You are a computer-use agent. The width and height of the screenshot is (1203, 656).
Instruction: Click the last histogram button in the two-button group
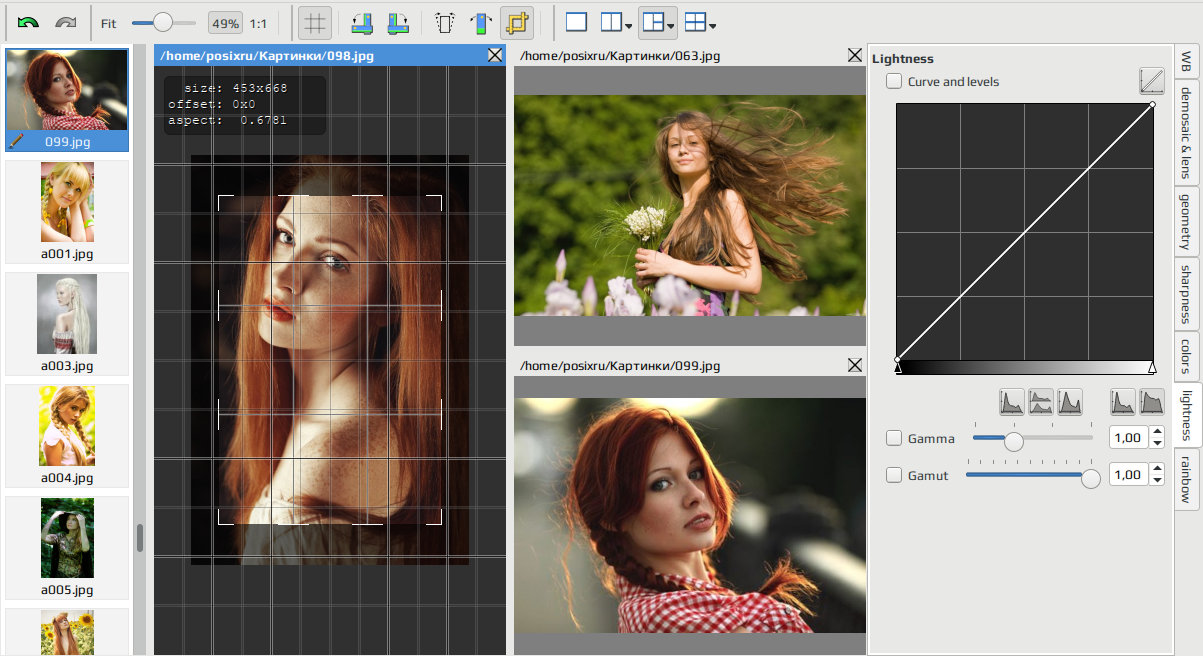[1152, 403]
